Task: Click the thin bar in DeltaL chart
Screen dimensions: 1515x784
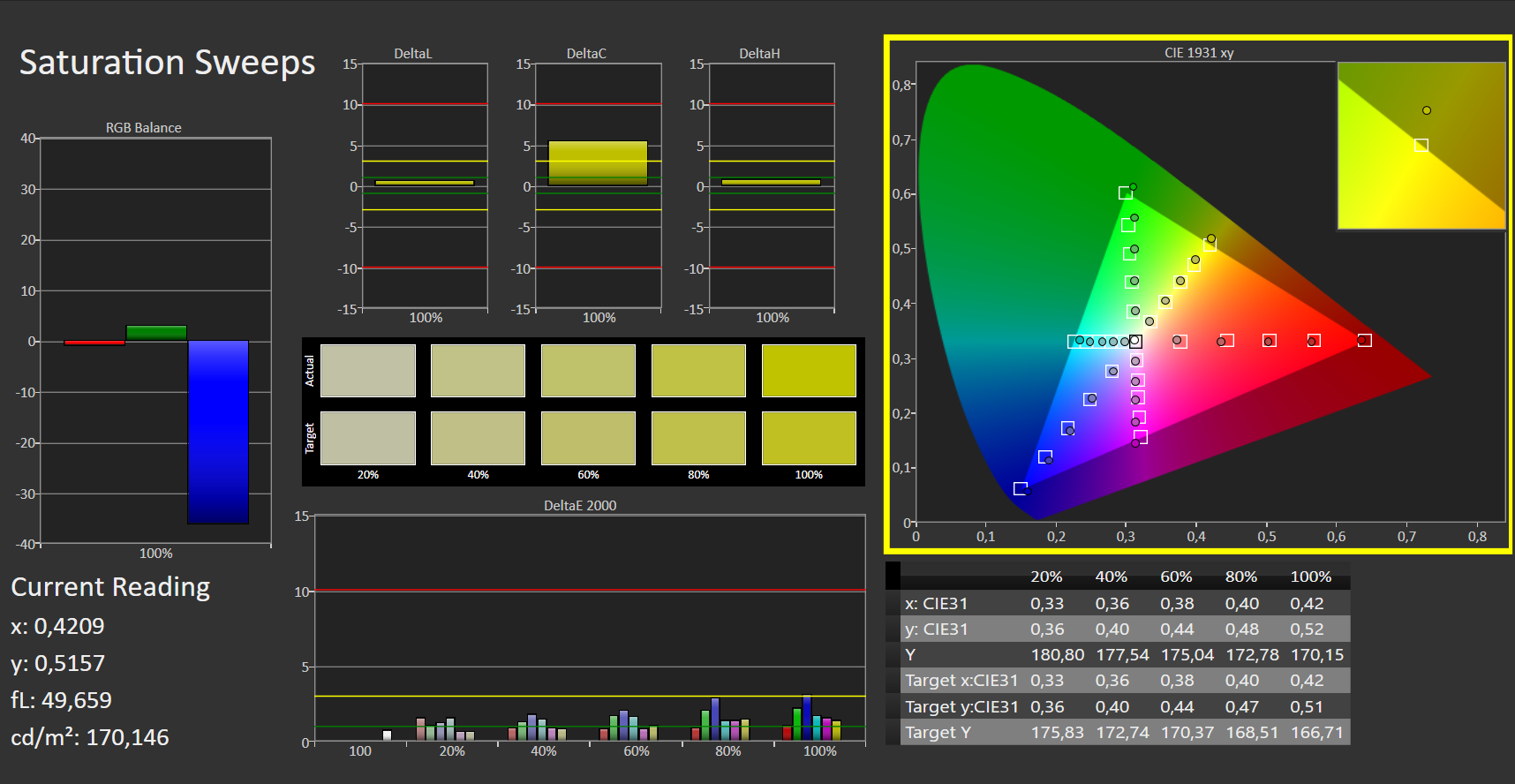Action: [x=425, y=183]
